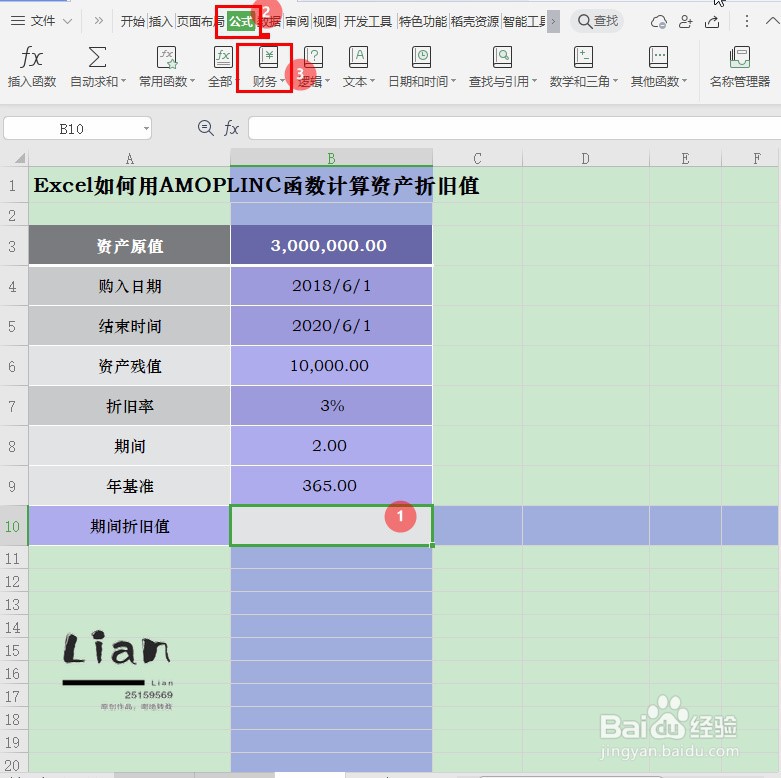Select the 期间 label cell in row 8

pyautogui.click(x=130, y=445)
